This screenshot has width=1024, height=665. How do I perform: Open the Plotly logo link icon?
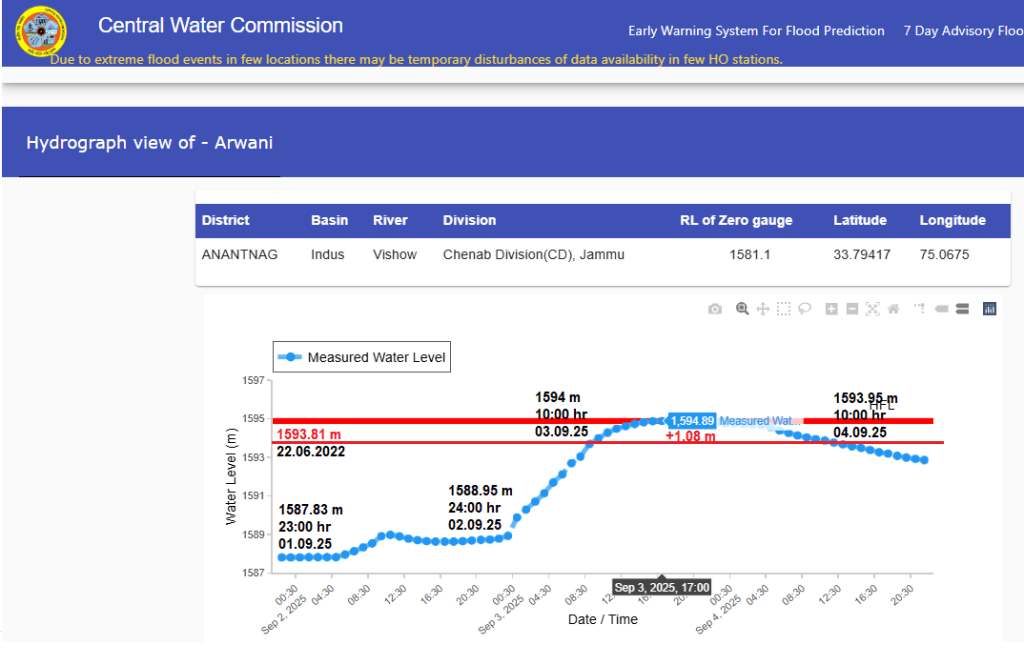point(990,309)
